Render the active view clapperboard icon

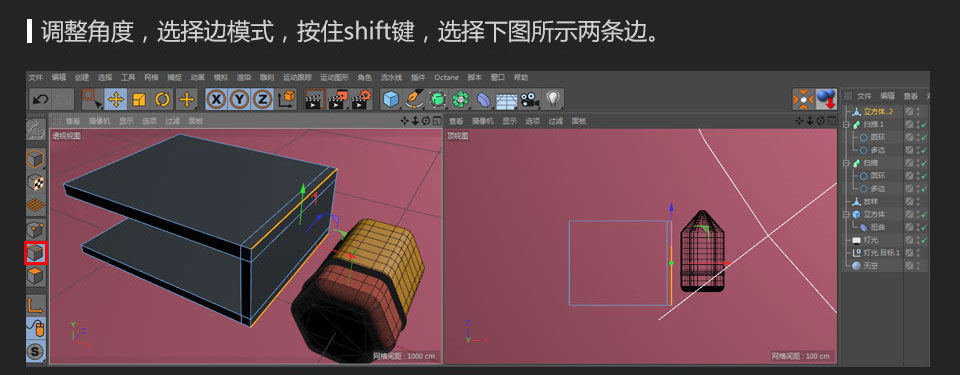(x=315, y=99)
